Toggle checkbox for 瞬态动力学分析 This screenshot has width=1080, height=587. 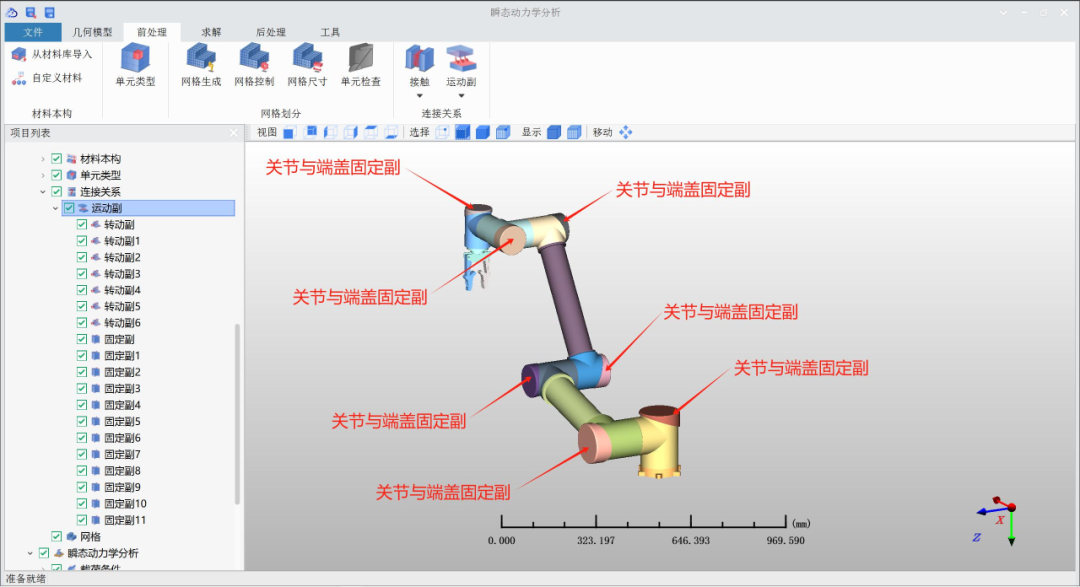pos(44,553)
